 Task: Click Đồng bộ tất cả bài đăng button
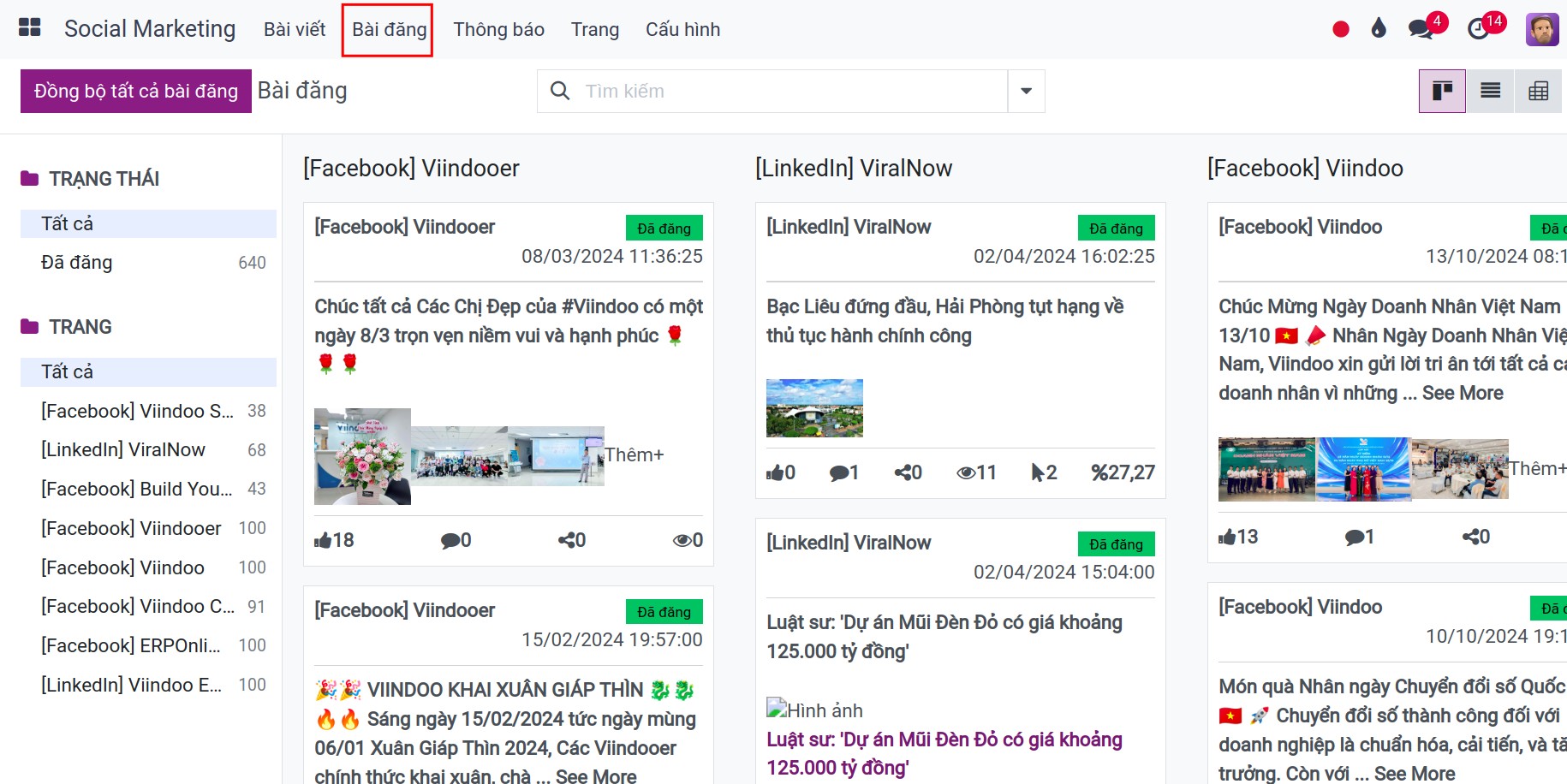tap(136, 91)
